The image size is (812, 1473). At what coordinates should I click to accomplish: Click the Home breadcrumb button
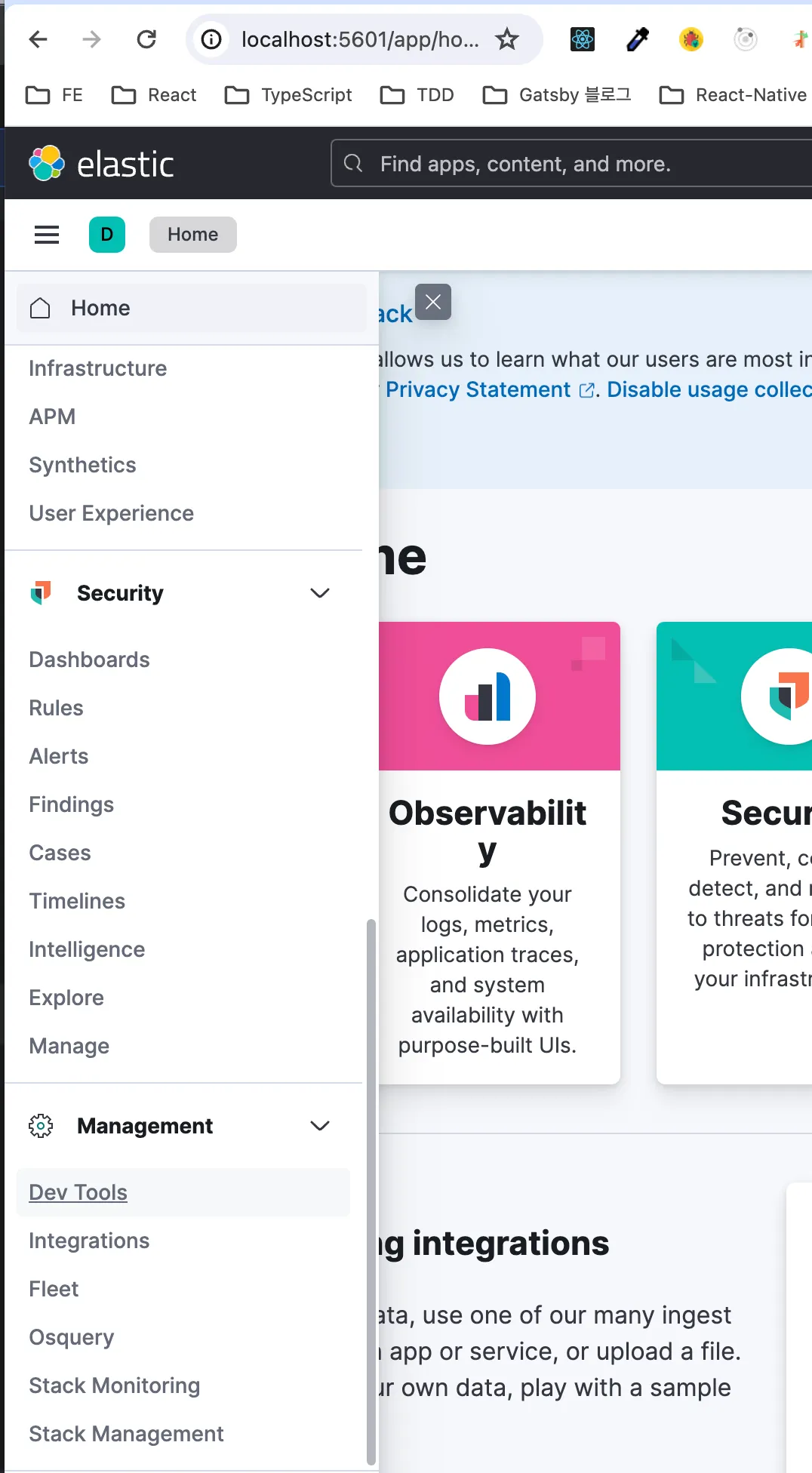(x=193, y=235)
